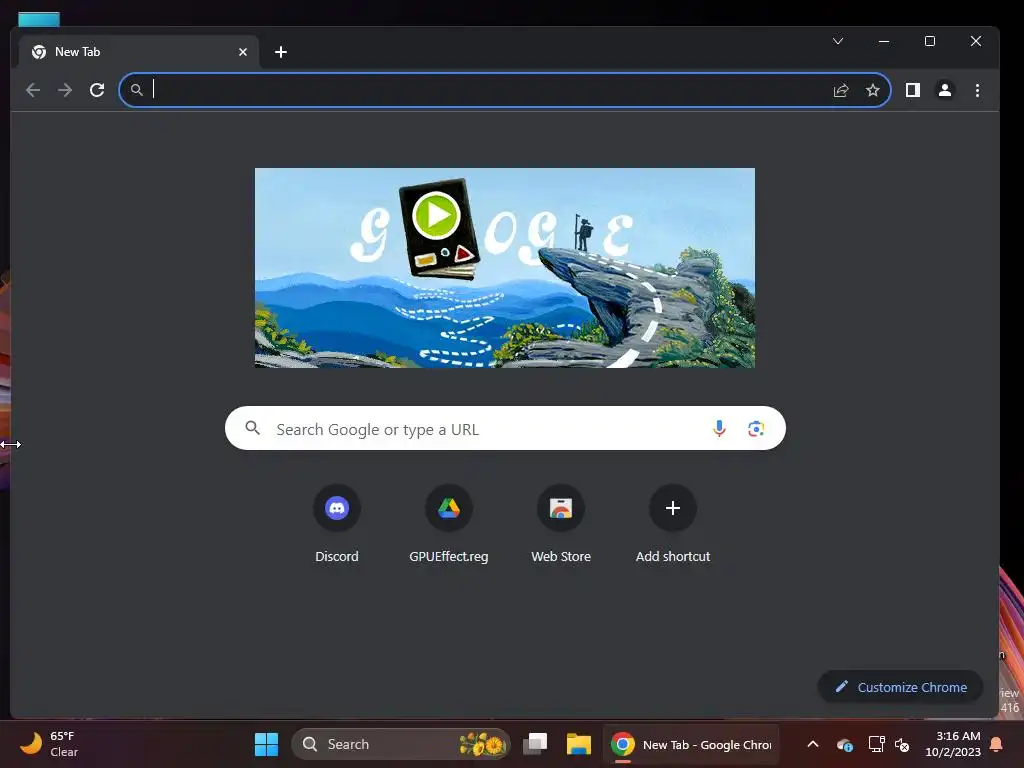Click the address bar search magnifier icon
This screenshot has width=1024, height=768.
tap(136, 90)
